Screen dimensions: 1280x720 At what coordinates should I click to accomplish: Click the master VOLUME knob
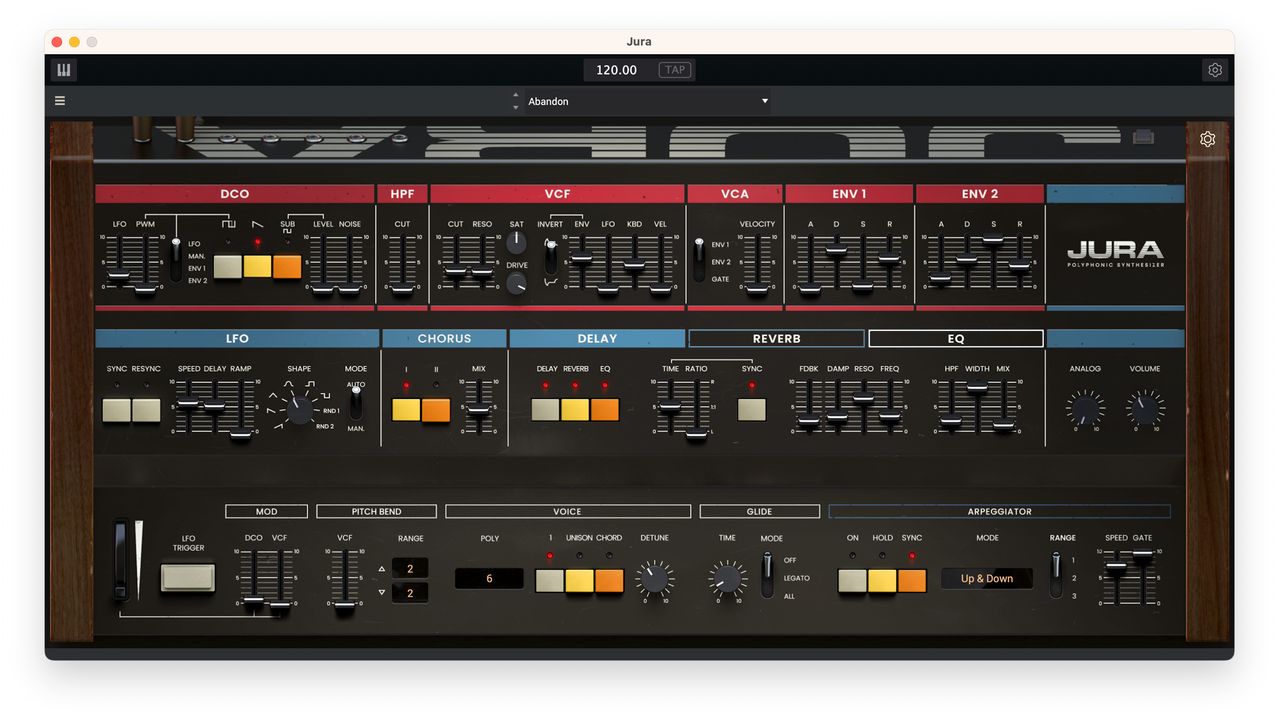[x=1145, y=408]
